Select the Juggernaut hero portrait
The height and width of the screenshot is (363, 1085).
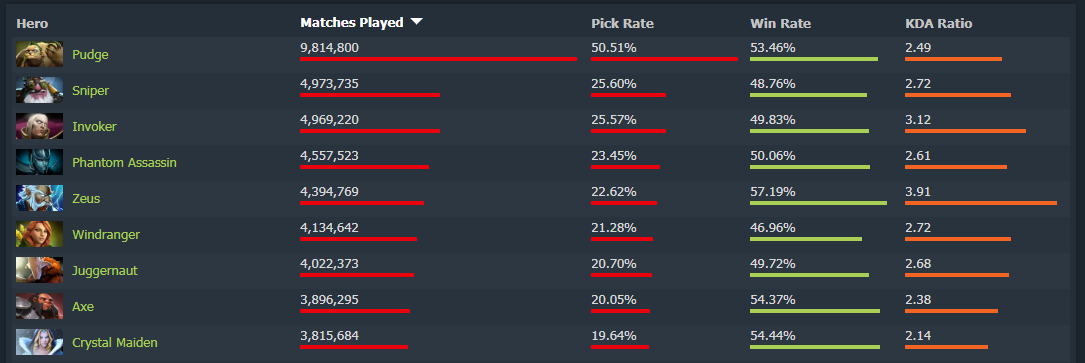coord(39,270)
